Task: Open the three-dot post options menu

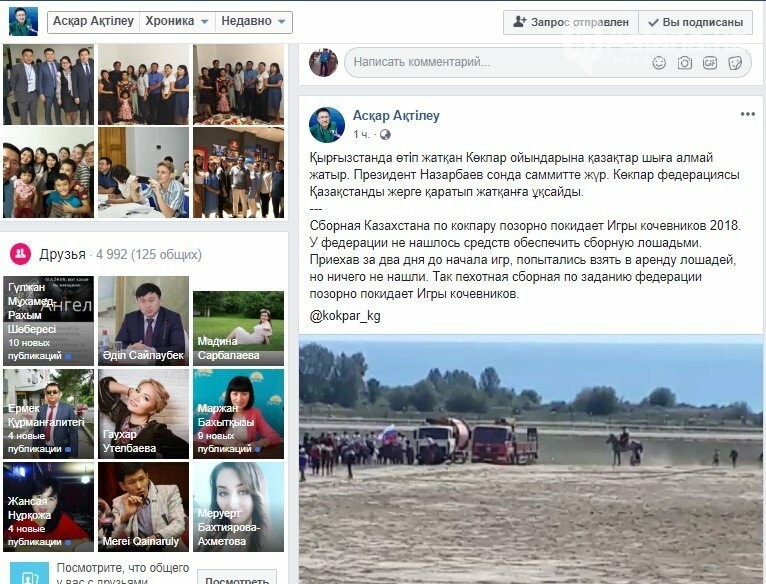Action: pos(747,114)
